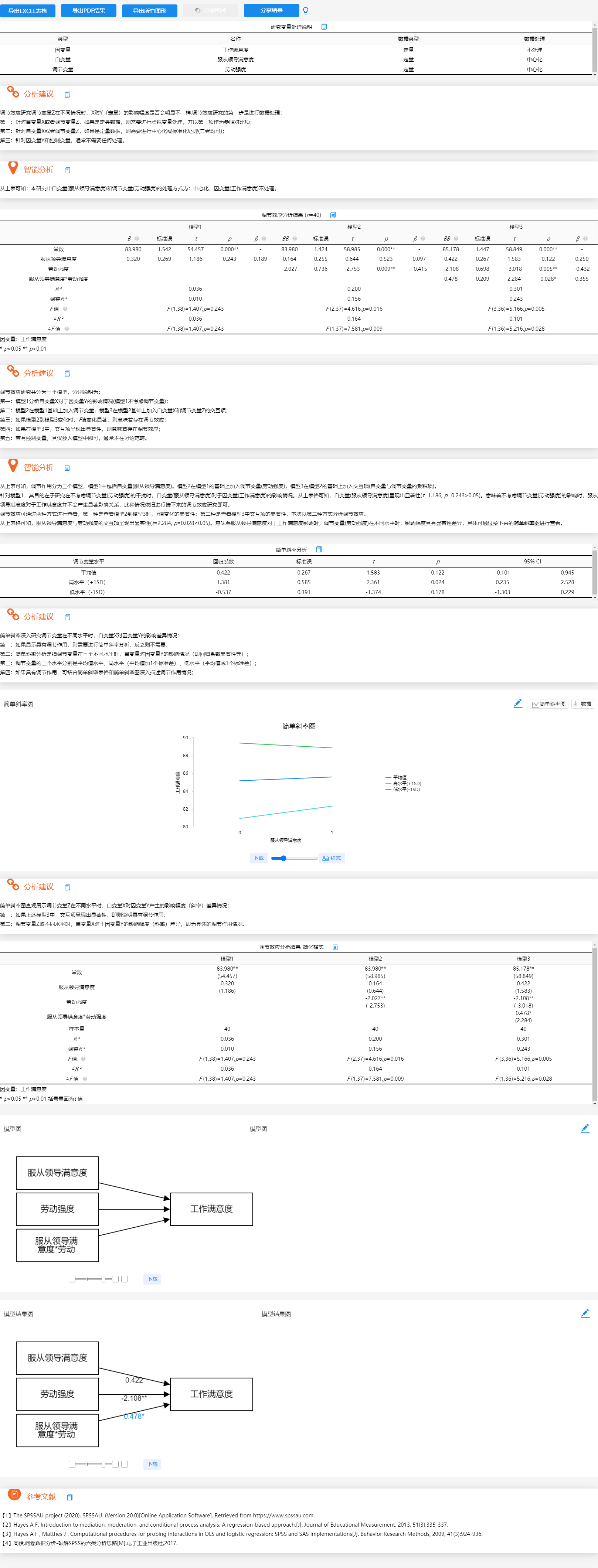Click the 导出PDF结果 button
This screenshot has height=1568, width=598.
[x=88, y=11]
